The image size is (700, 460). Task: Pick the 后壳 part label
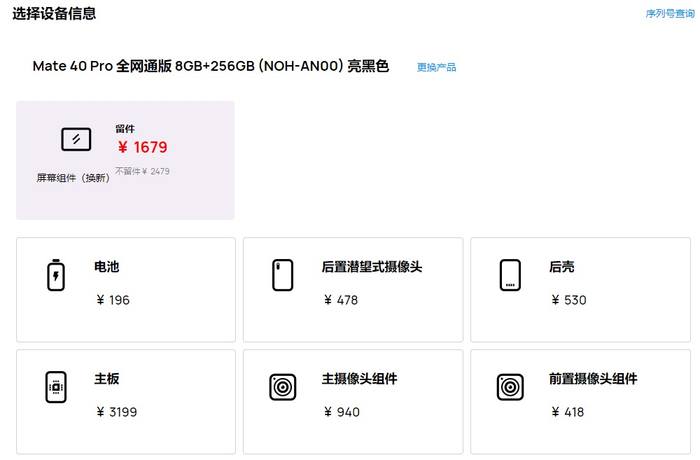(x=562, y=267)
